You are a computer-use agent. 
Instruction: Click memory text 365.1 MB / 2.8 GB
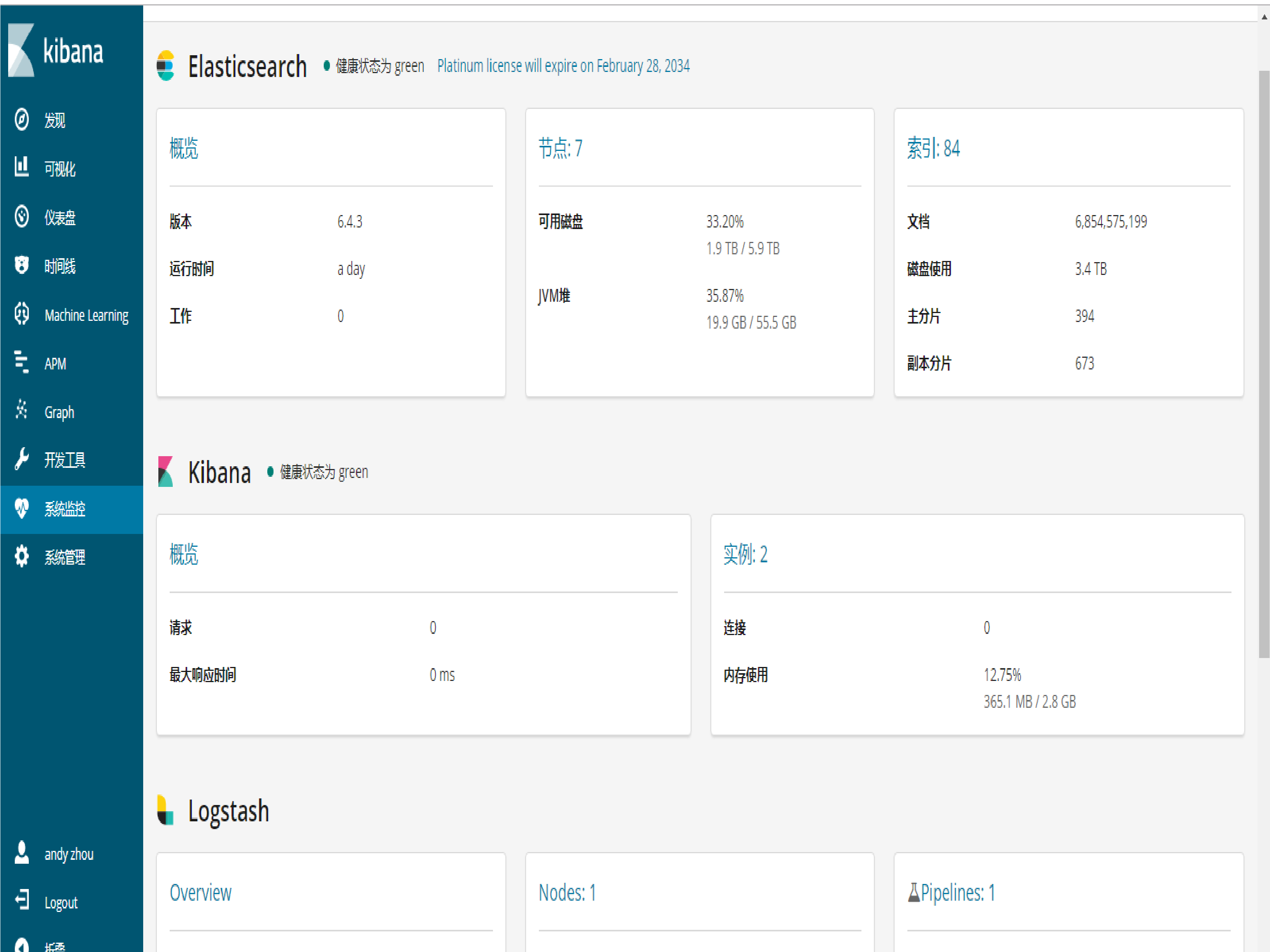(x=1030, y=702)
